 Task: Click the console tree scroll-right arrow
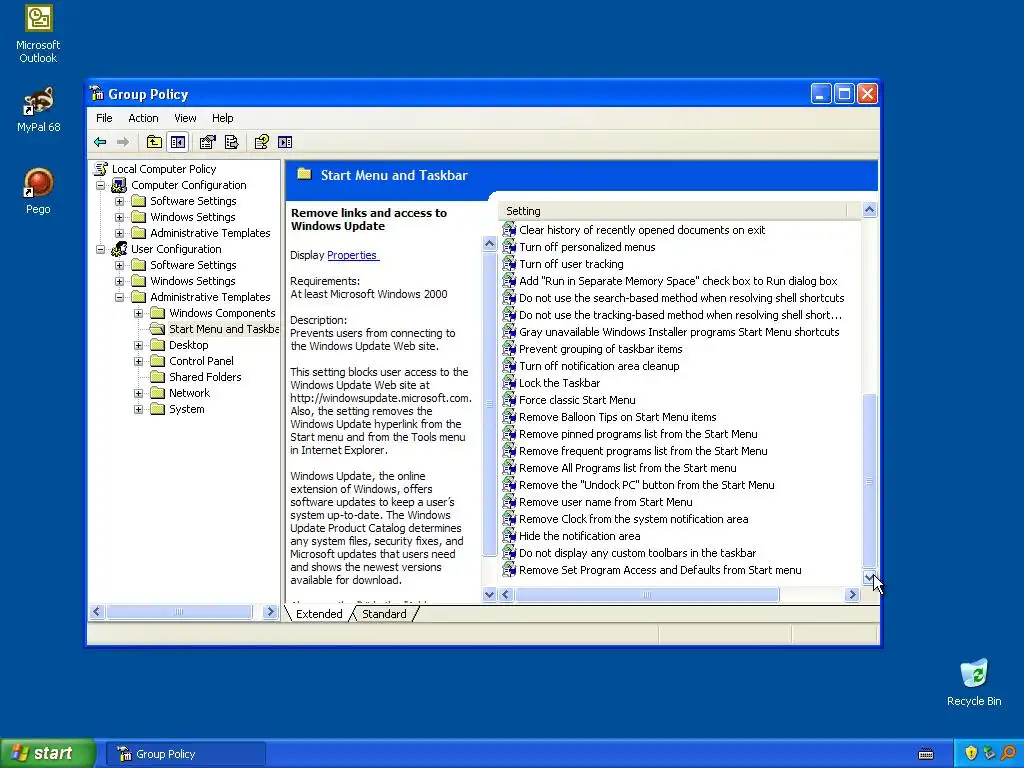click(270, 612)
